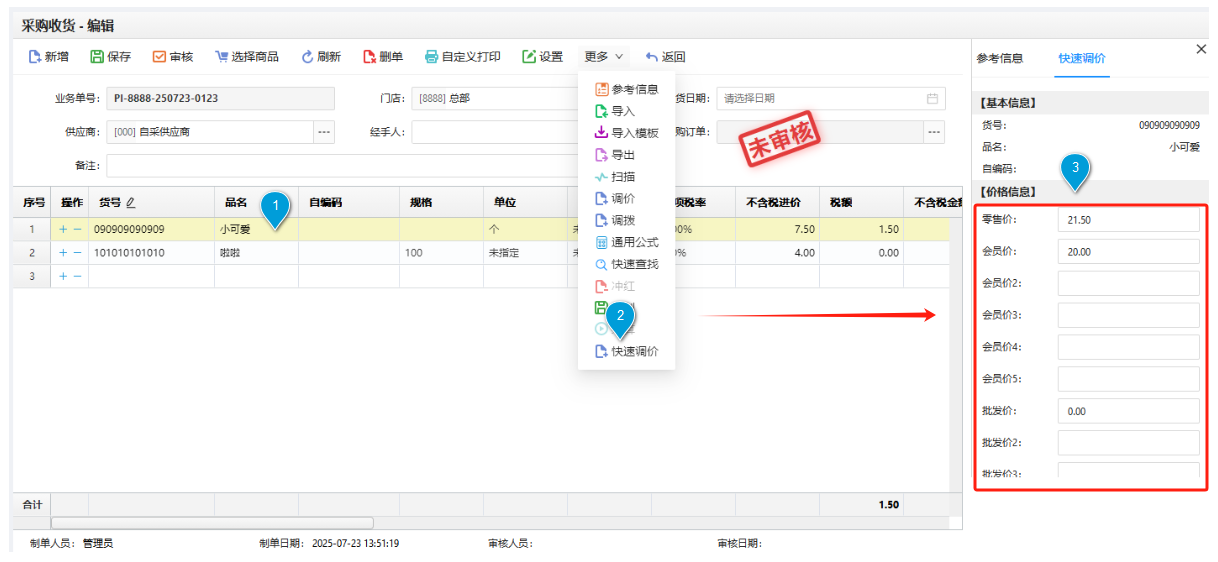
Task: Choose 快速调价 from the more menu
Action: point(626,352)
